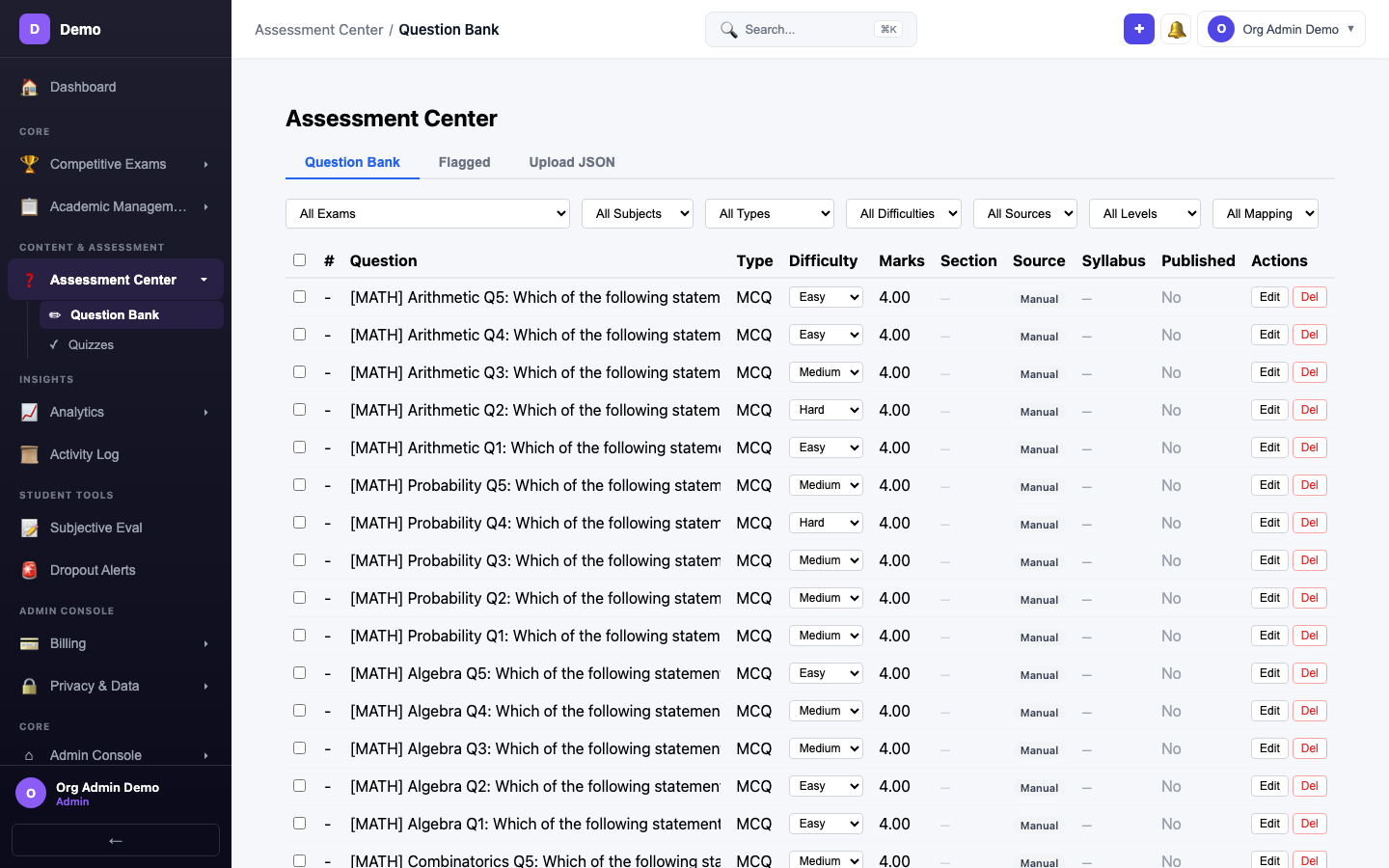The width and height of the screenshot is (1389, 868).
Task: Click the Difficulty column header
Action: pos(823,260)
